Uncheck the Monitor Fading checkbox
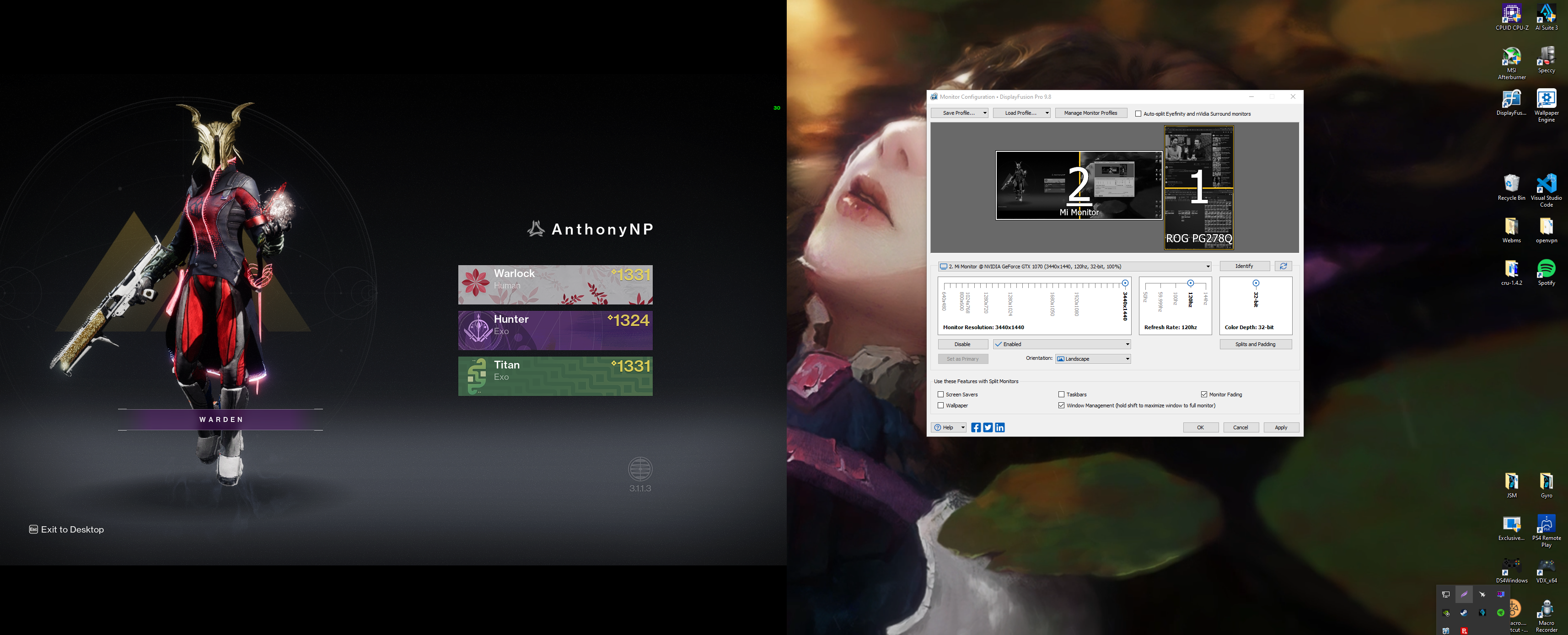This screenshot has height=635, width=1568. (x=1204, y=395)
